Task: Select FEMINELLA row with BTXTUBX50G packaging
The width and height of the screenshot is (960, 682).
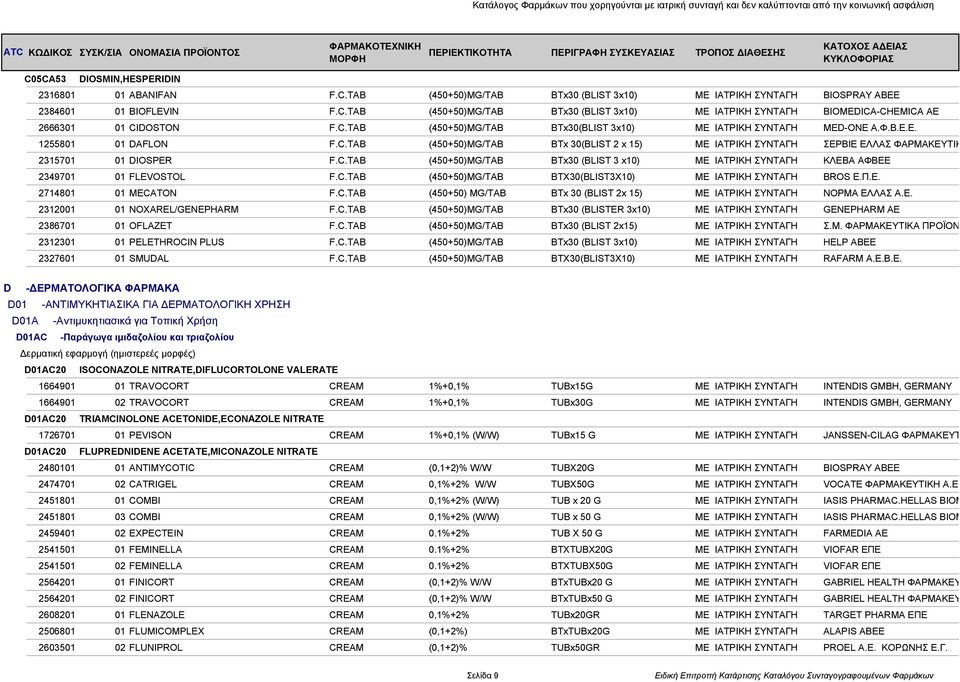Action: point(492,566)
